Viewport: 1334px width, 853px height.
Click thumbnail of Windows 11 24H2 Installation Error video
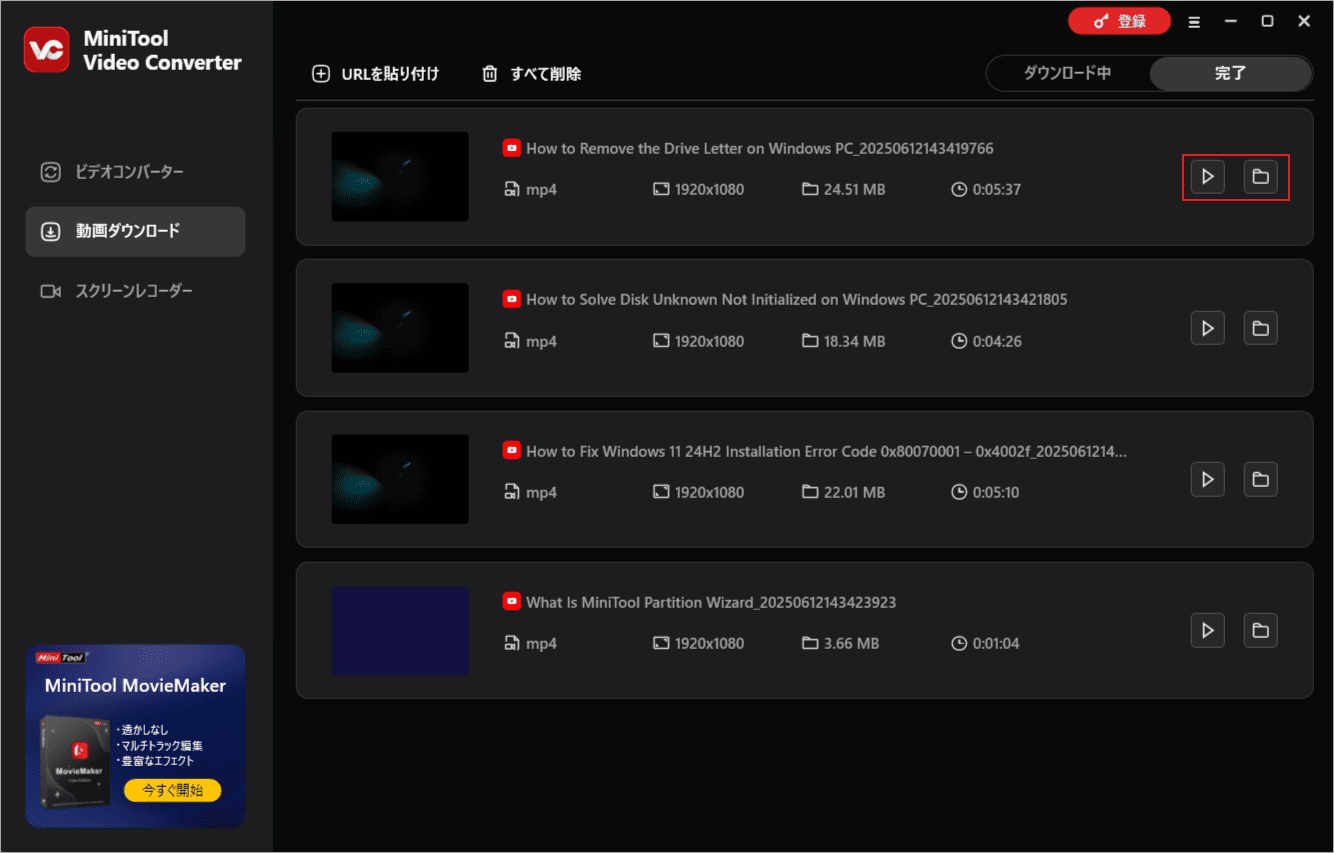[x=400, y=479]
